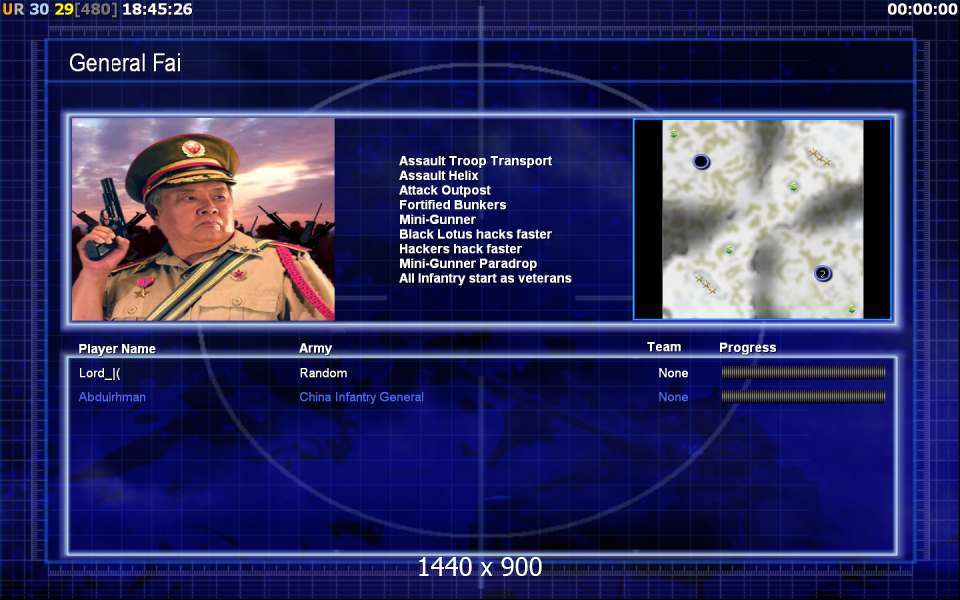Click the 18:45:26 clock readout
Viewport: 960px width, 600px height.
pyautogui.click(x=157, y=9)
